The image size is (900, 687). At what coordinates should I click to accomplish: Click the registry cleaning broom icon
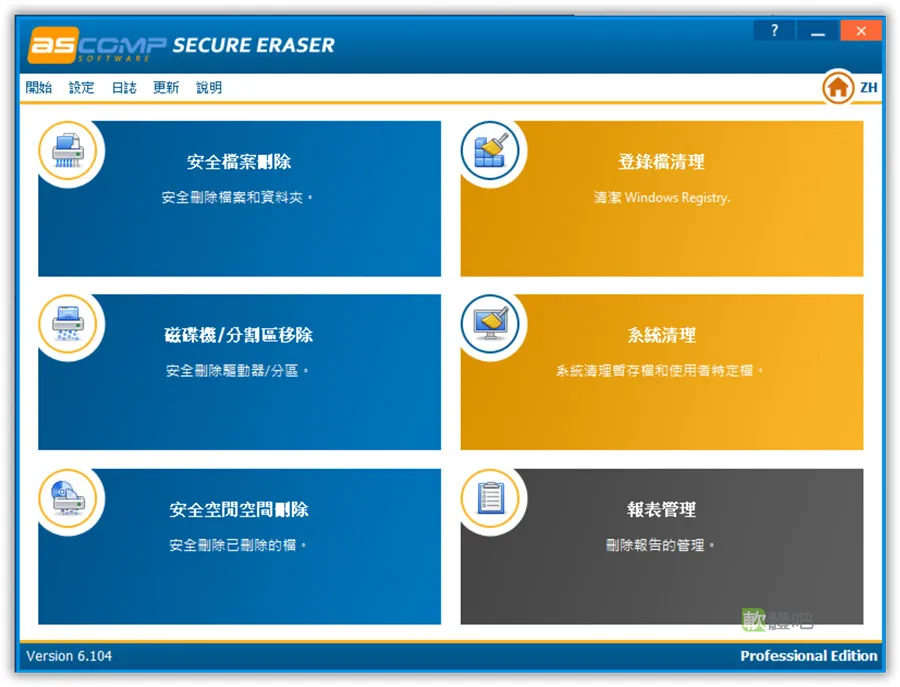[x=490, y=151]
